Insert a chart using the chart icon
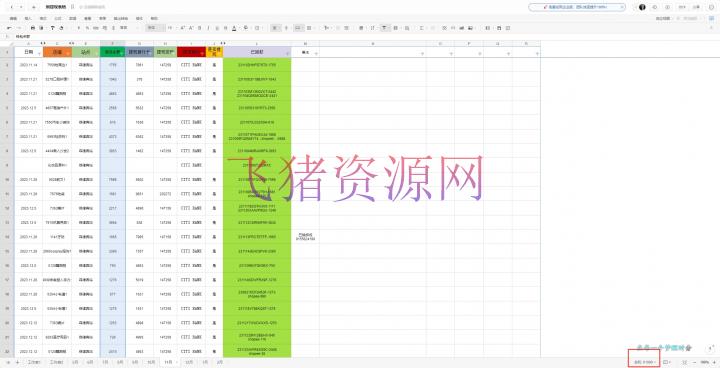Screen dimensions: 720x368 (x=461, y=28)
